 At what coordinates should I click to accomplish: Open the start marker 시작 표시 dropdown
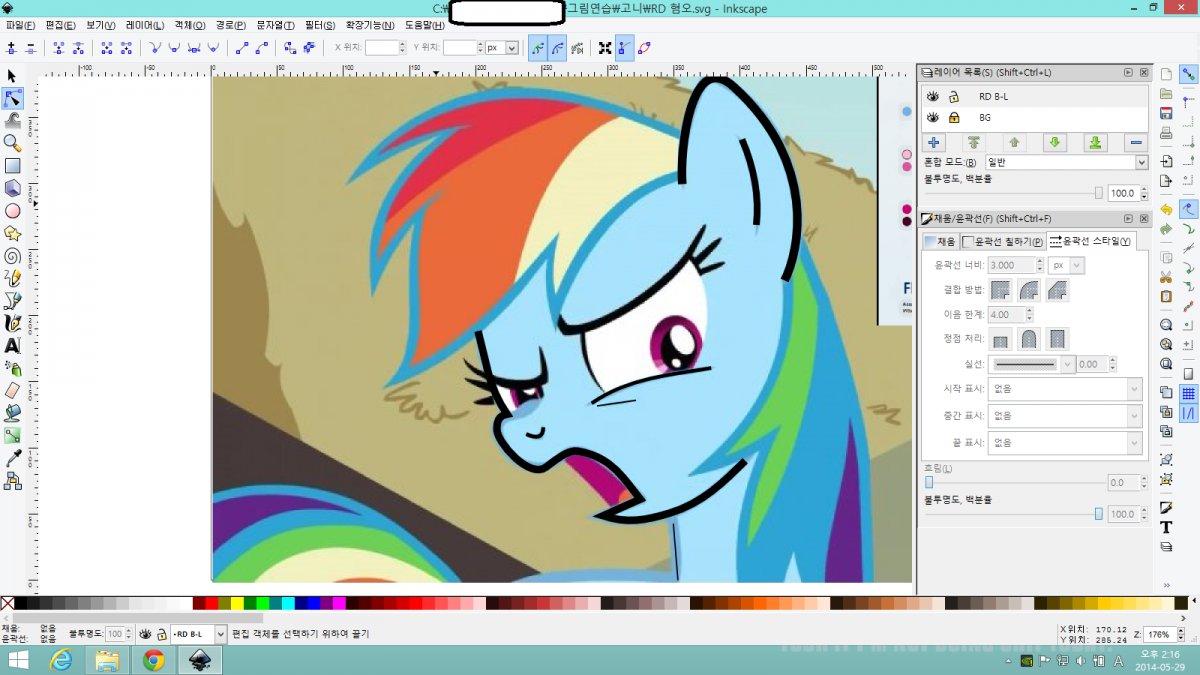1065,389
